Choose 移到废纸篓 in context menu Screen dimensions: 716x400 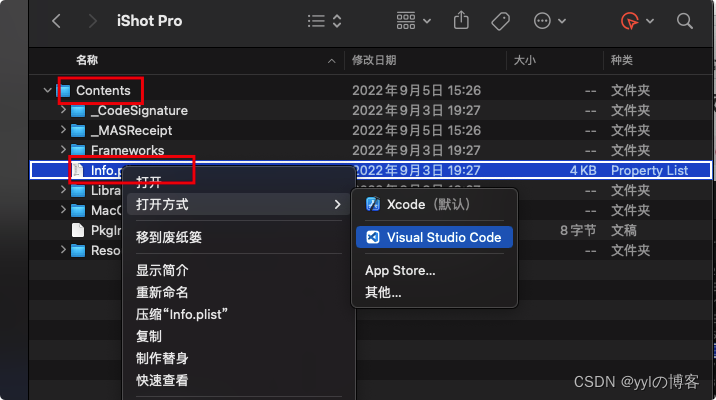[239, 237]
